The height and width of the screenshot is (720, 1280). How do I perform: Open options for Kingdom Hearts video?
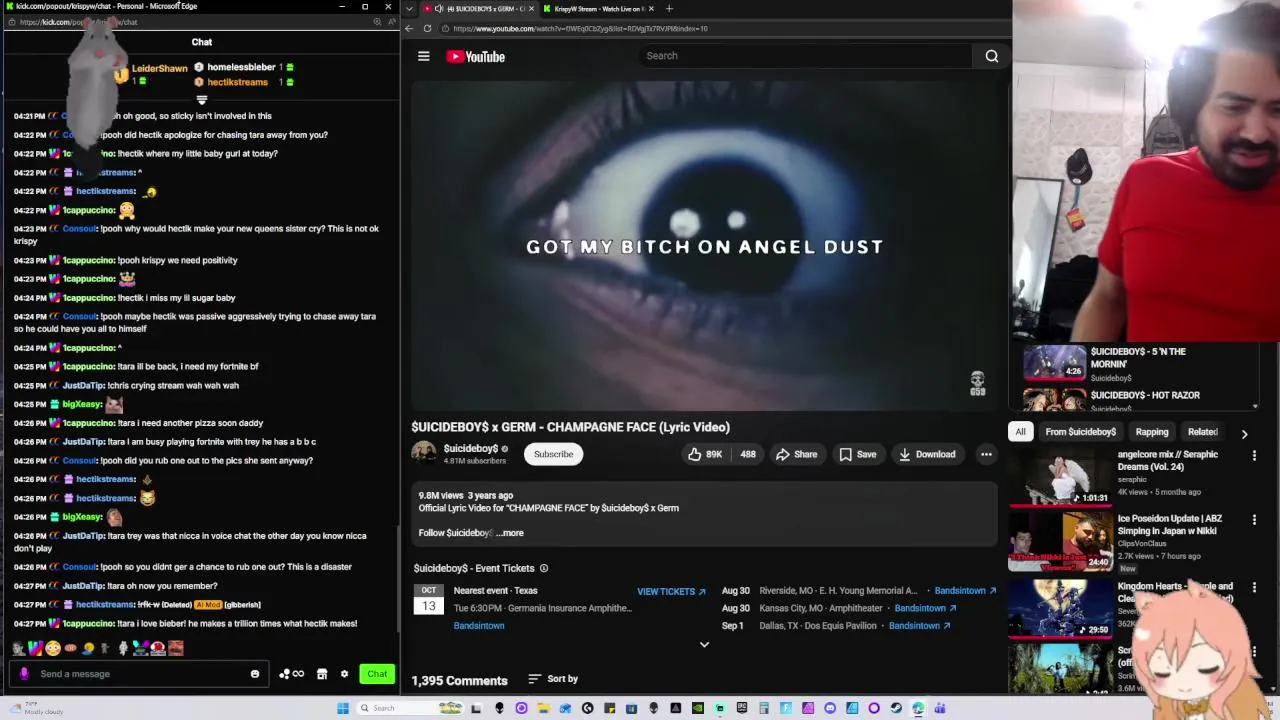tap(1254, 588)
